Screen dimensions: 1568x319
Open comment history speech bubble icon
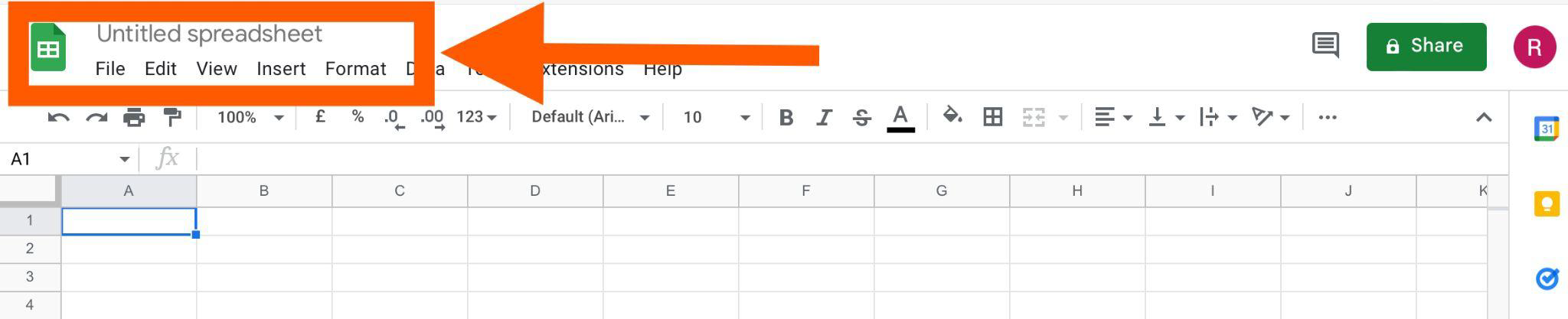(x=1325, y=45)
